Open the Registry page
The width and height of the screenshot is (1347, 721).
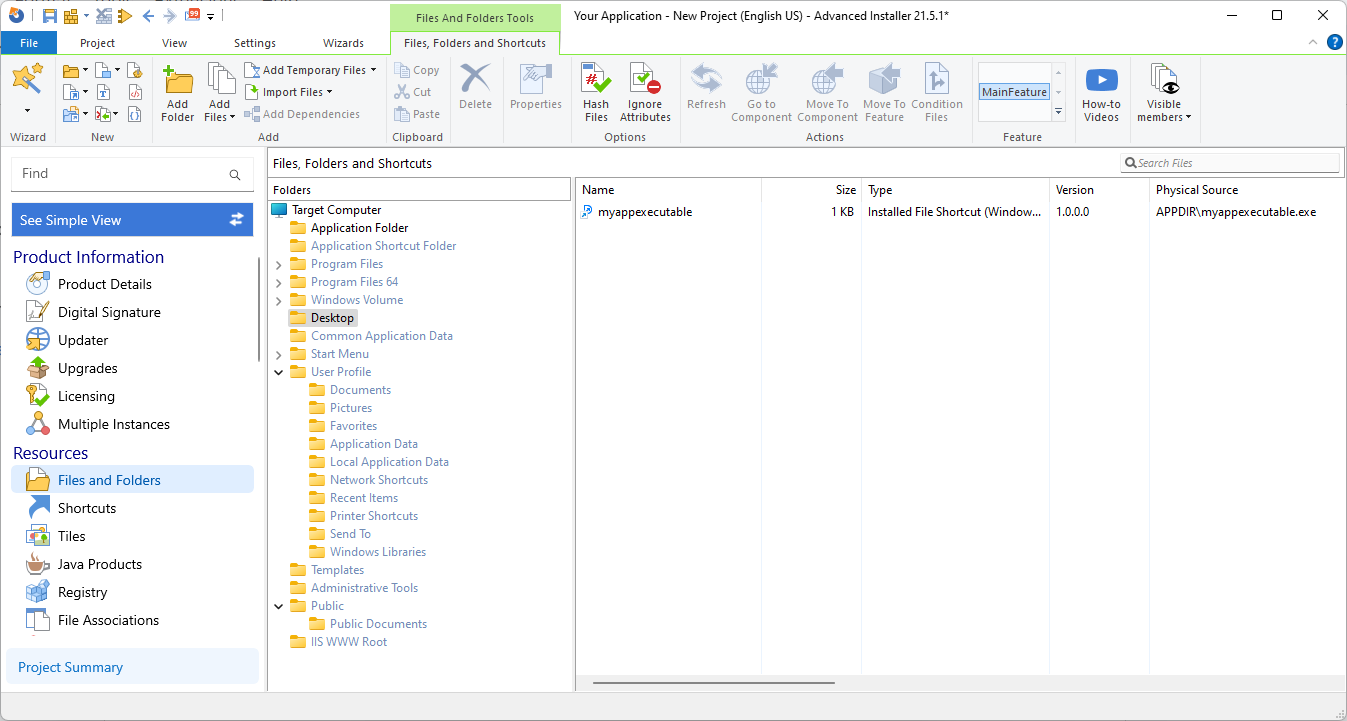pos(82,592)
